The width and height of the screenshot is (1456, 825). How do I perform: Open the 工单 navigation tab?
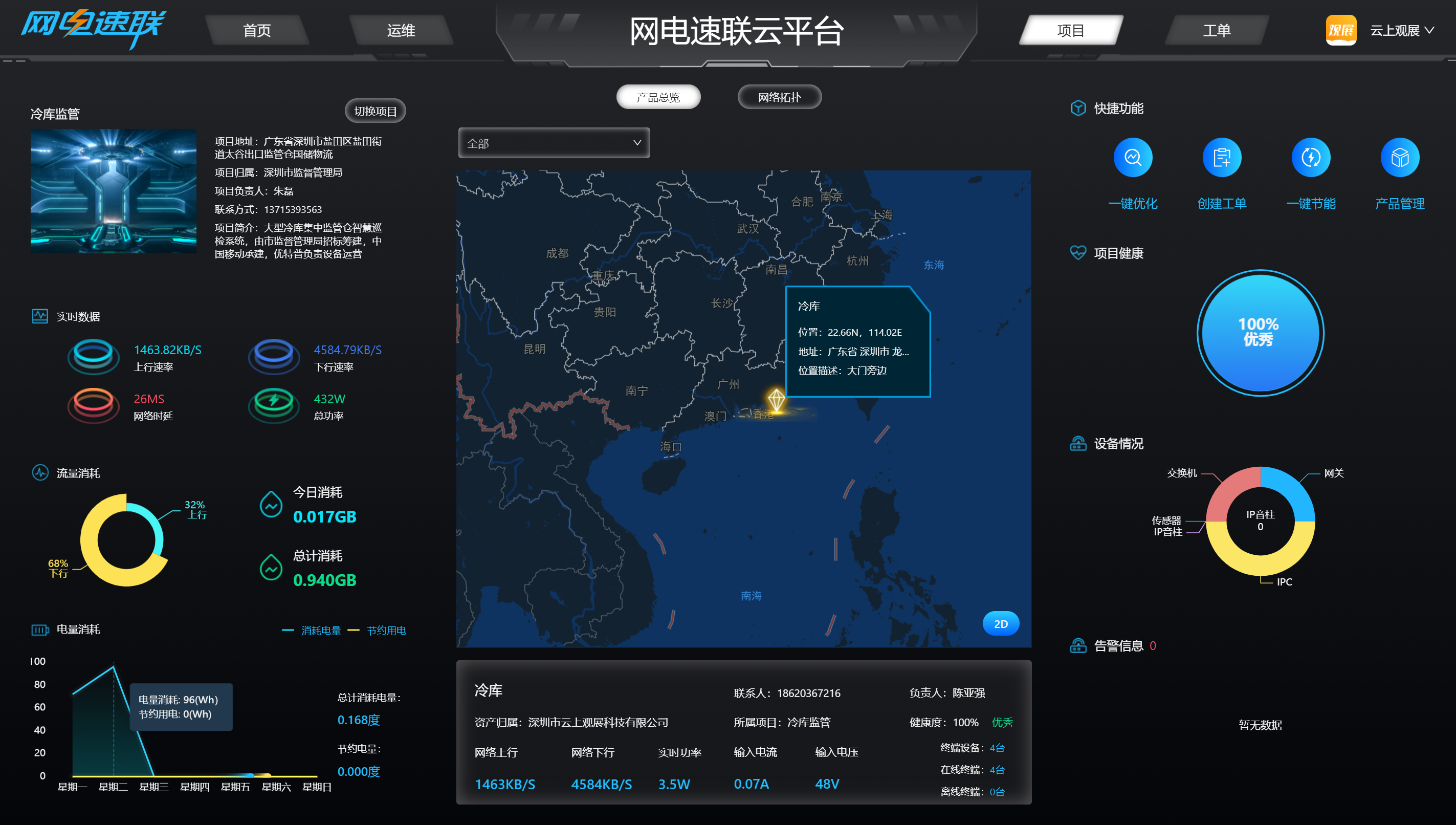click(x=1217, y=31)
